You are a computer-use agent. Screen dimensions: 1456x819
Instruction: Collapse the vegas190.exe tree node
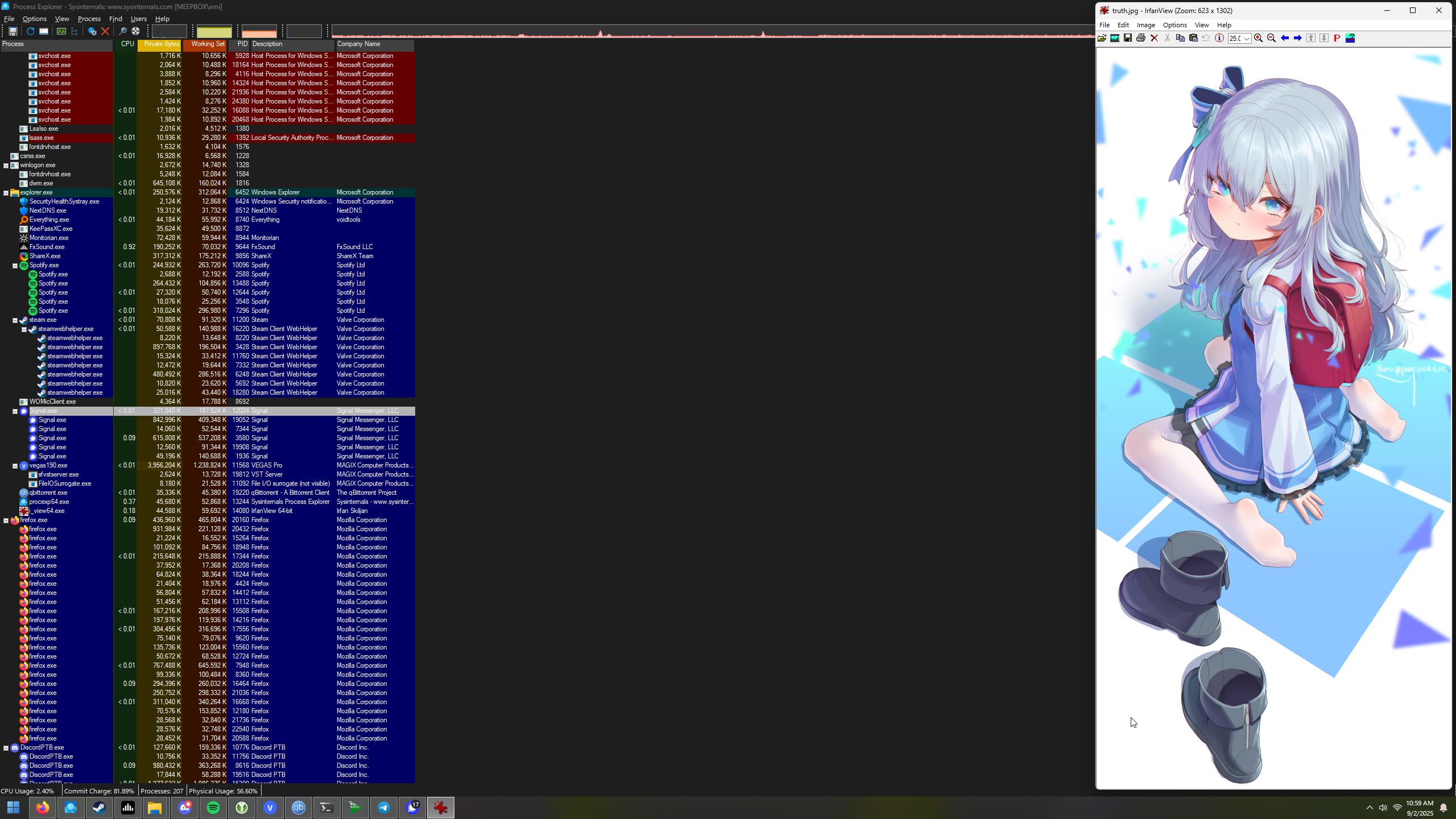pyautogui.click(x=15, y=466)
